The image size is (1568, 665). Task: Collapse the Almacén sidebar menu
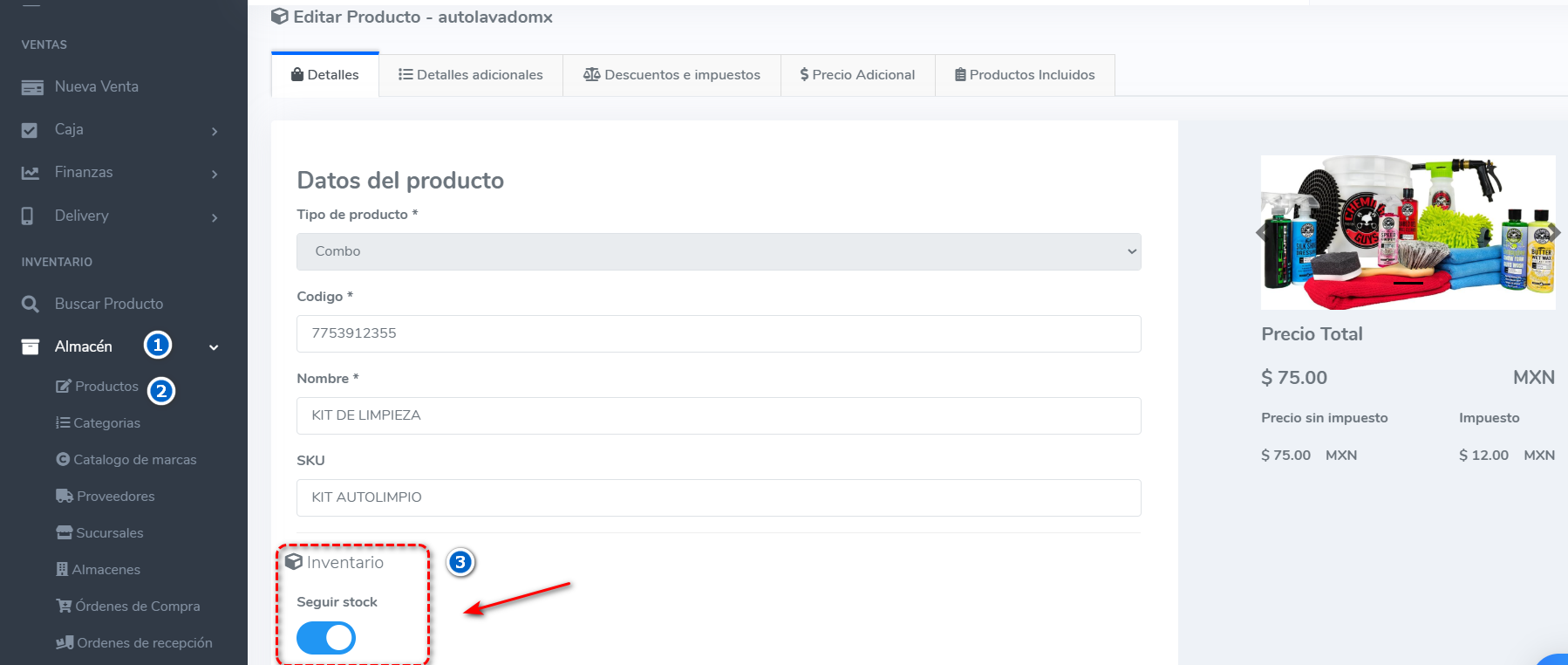pyautogui.click(x=214, y=347)
